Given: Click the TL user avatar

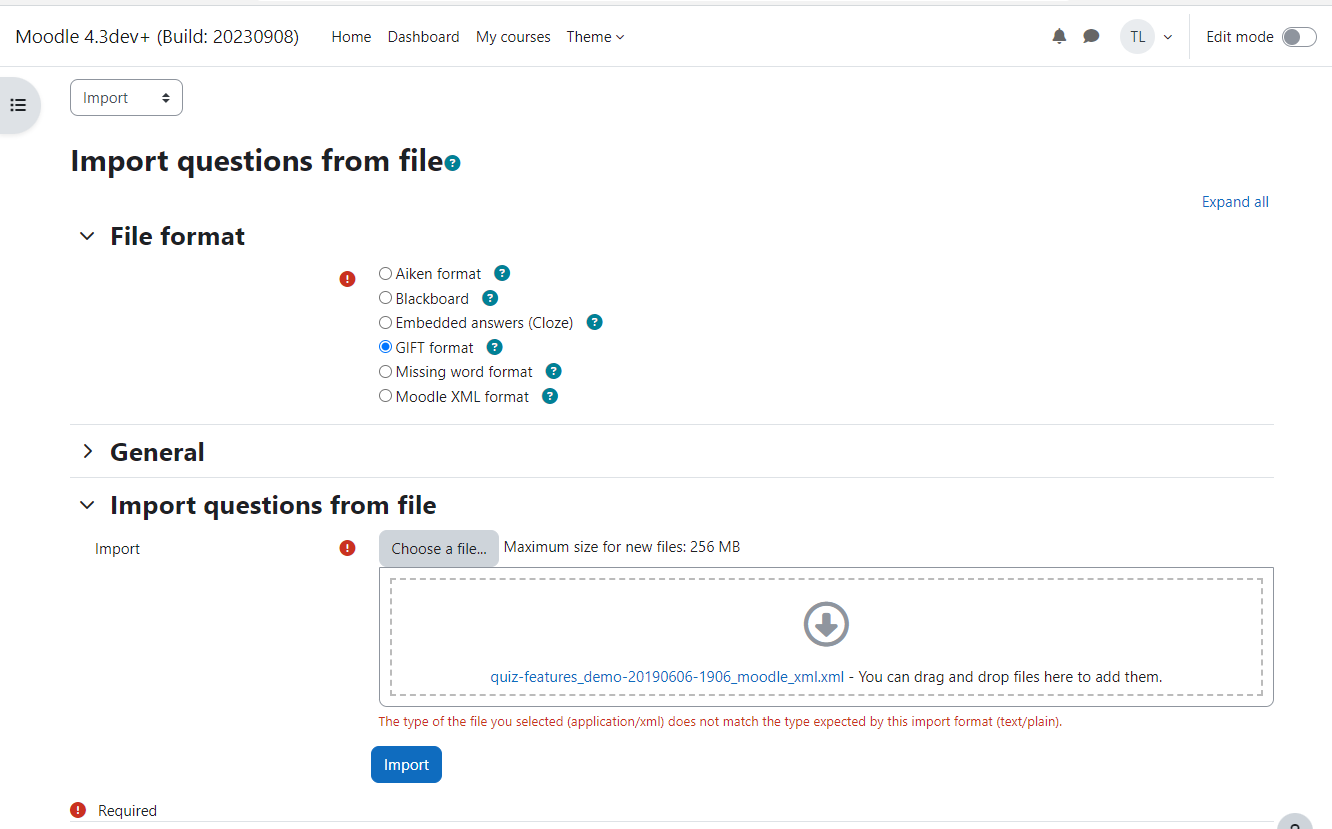Looking at the screenshot, I should pyautogui.click(x=1137, y=37).
